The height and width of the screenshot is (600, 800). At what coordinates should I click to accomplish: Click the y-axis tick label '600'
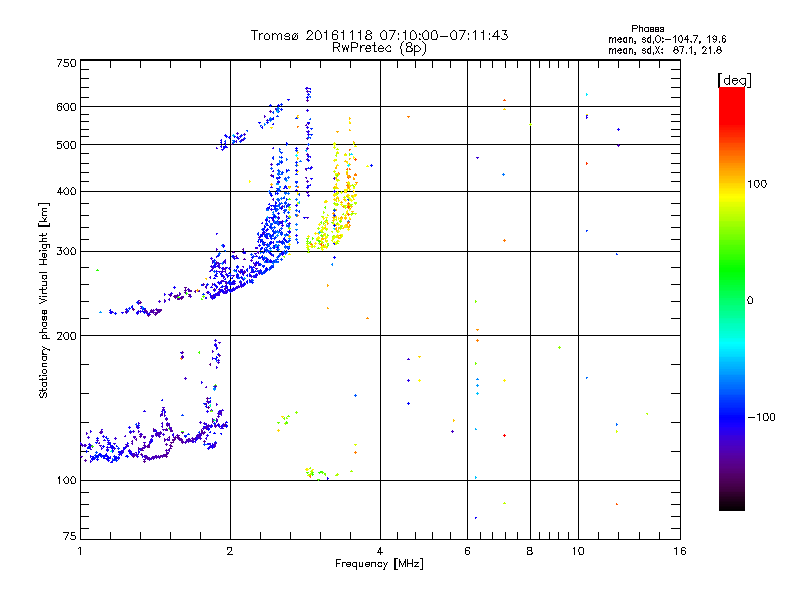tap(66, 107)
